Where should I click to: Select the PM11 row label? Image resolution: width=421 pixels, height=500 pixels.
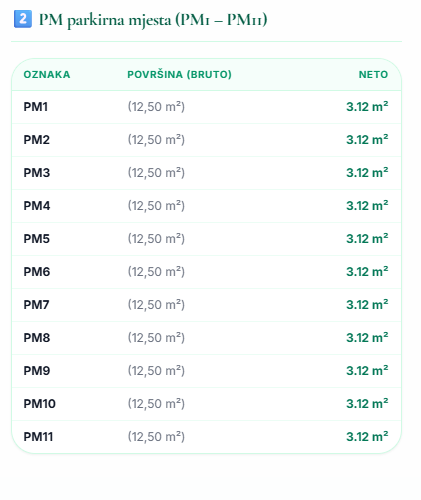coord(38,437)
